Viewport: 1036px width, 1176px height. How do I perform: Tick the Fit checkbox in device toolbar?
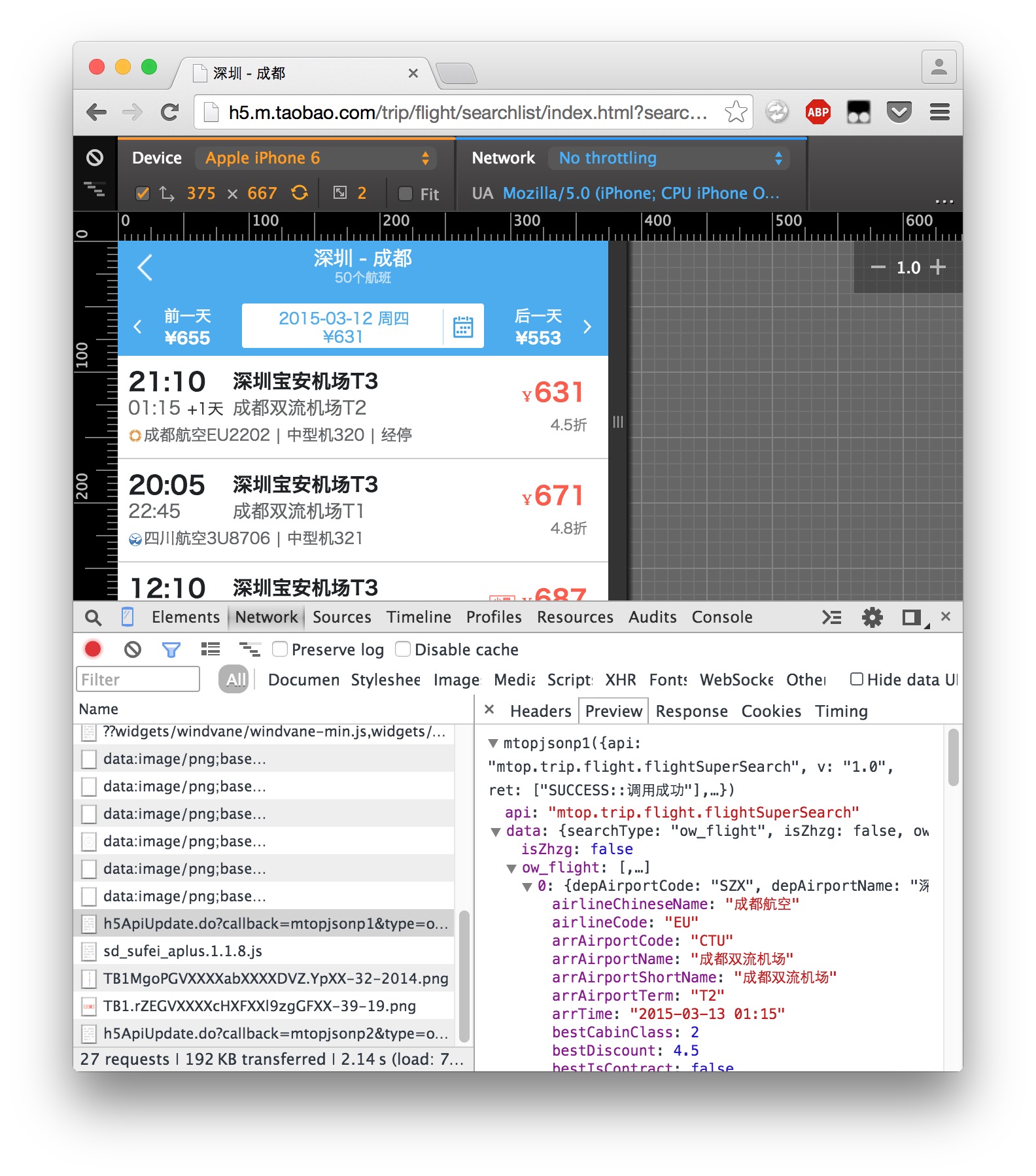406,194
